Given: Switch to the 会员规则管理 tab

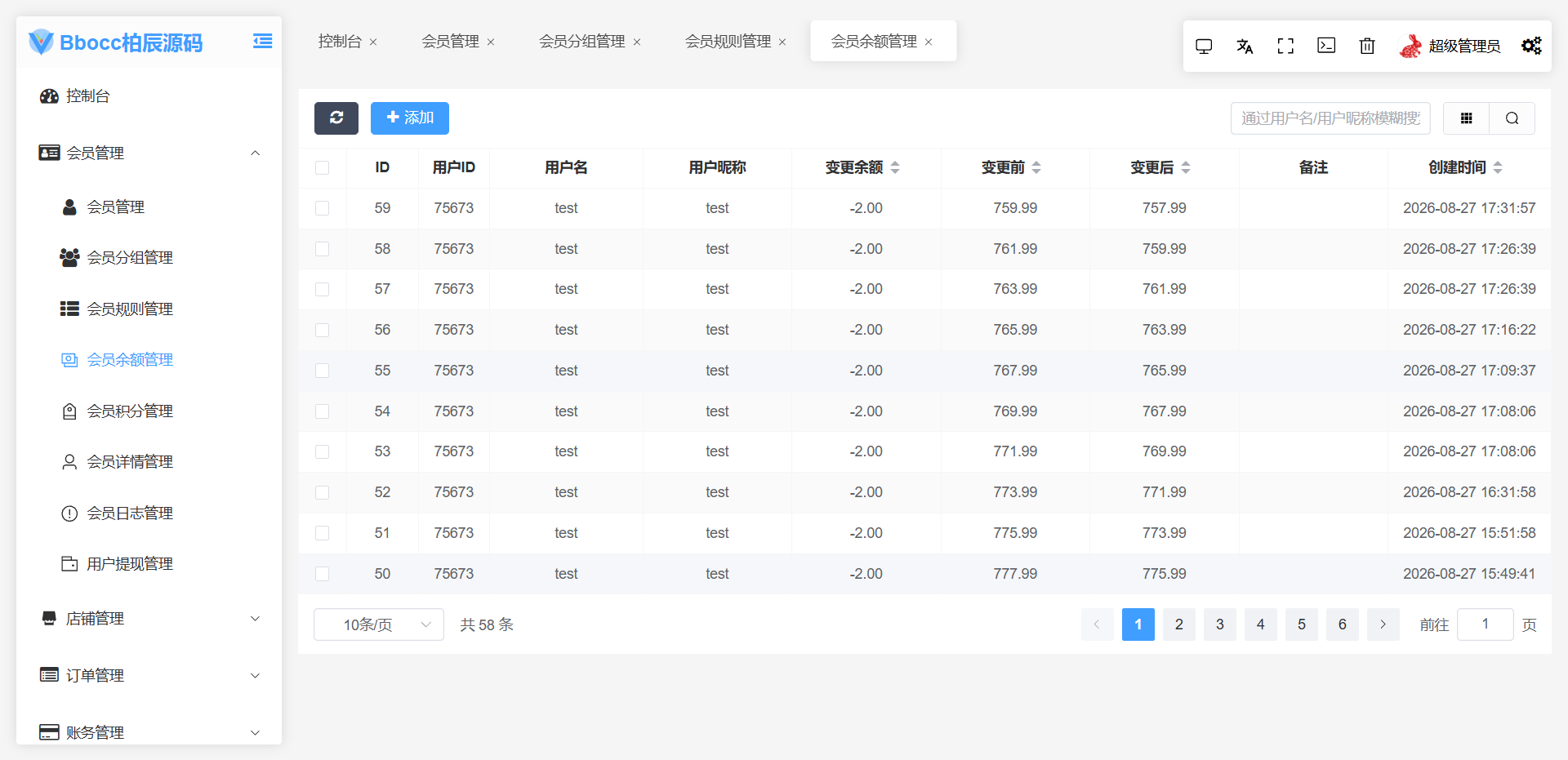Looking at the screenshot, I should (728, 42).
